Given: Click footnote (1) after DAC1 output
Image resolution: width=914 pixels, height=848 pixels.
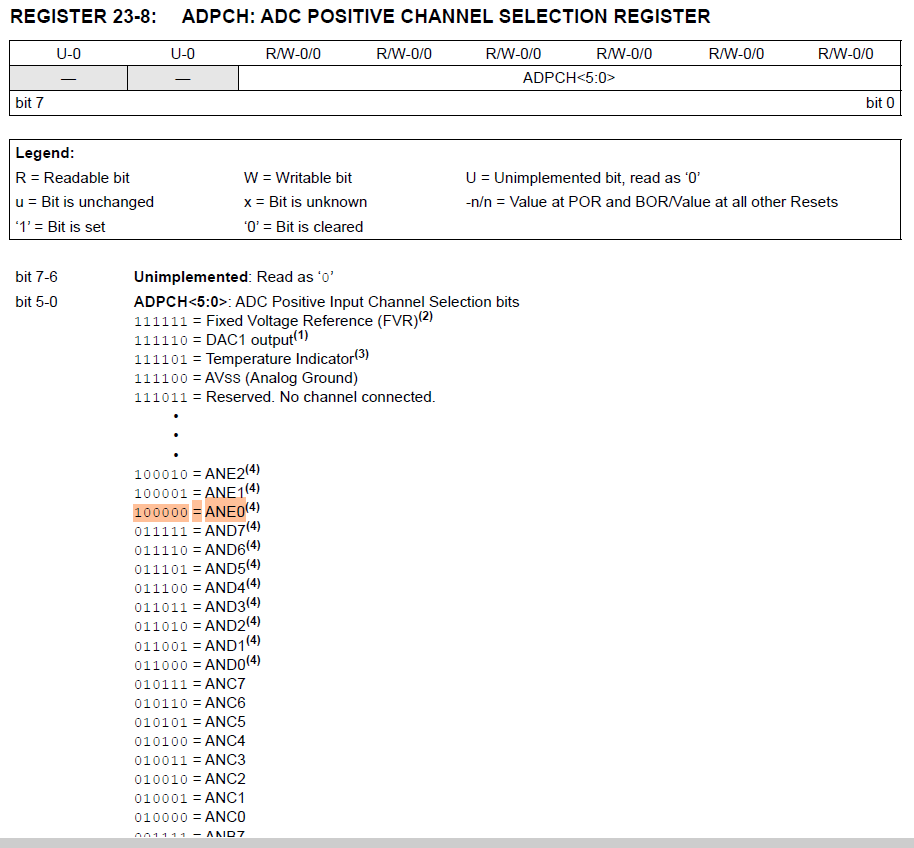Looking at the screenshot, I should point(301,336).
